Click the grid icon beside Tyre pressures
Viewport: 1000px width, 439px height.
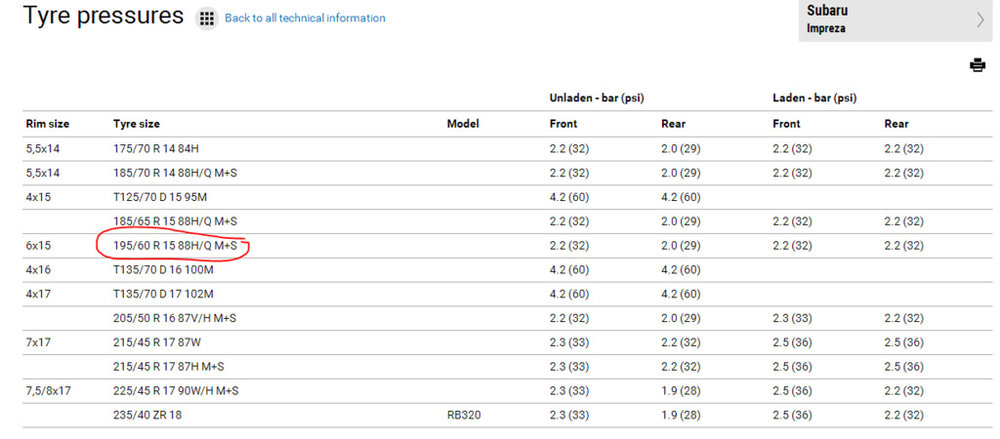pos(206,19)
